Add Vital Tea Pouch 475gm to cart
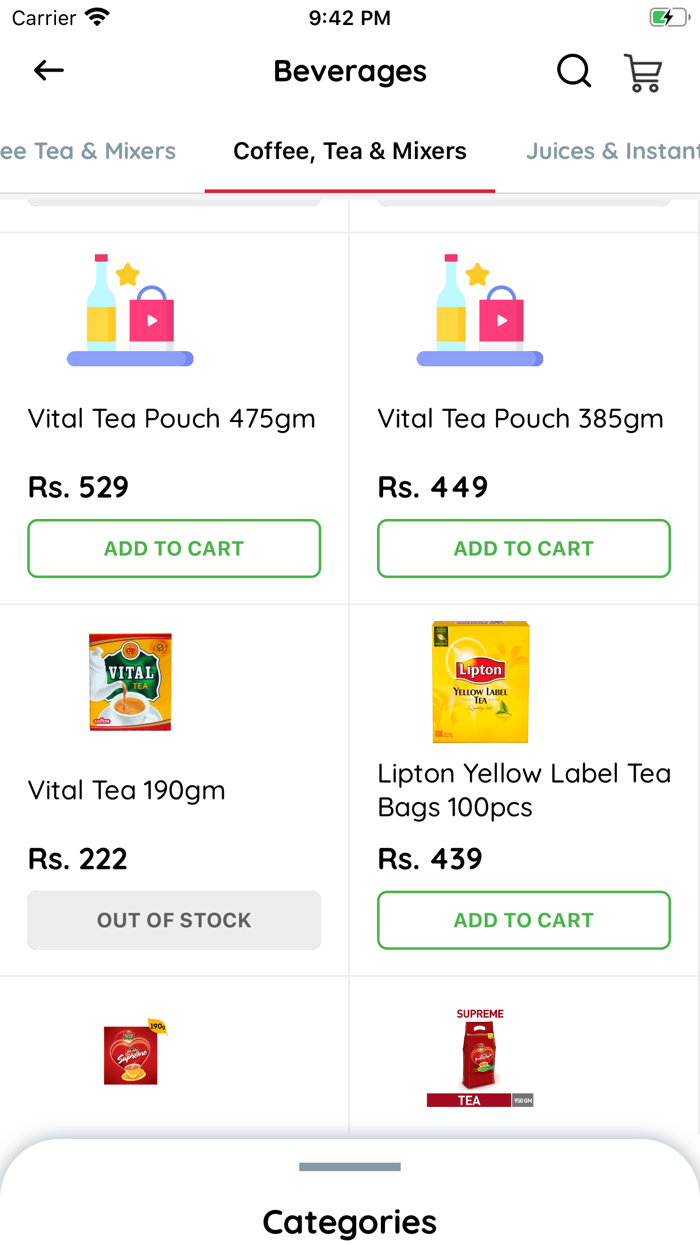The image size is (700, 1244). click(x=173, y=548)
